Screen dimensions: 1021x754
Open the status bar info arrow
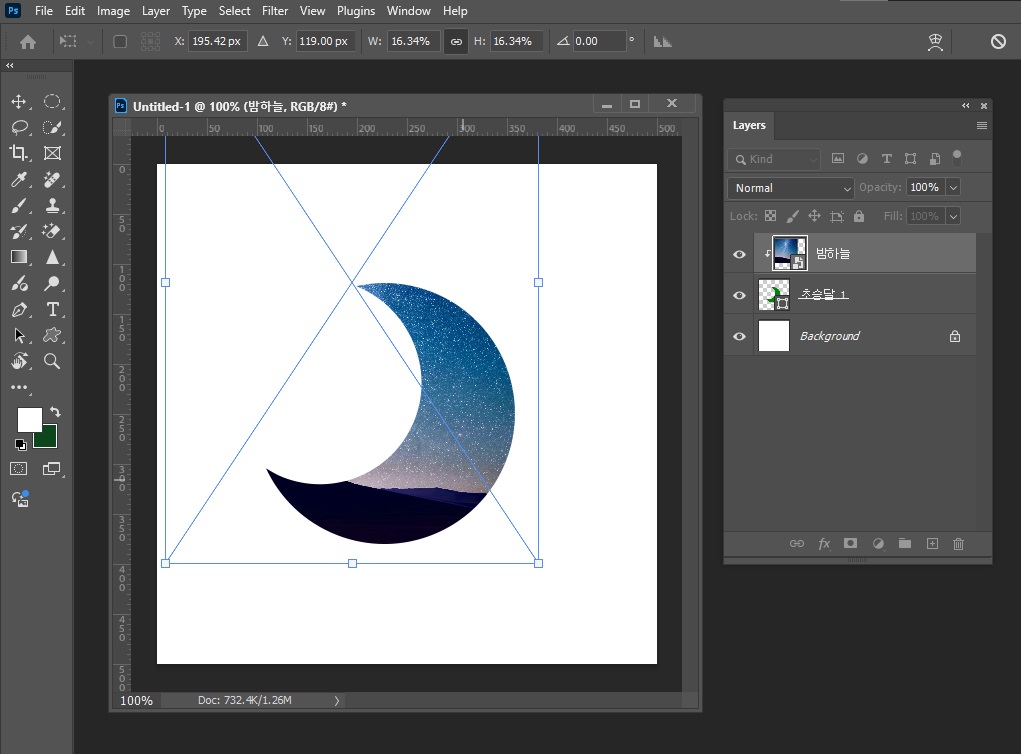coord(337,701)
